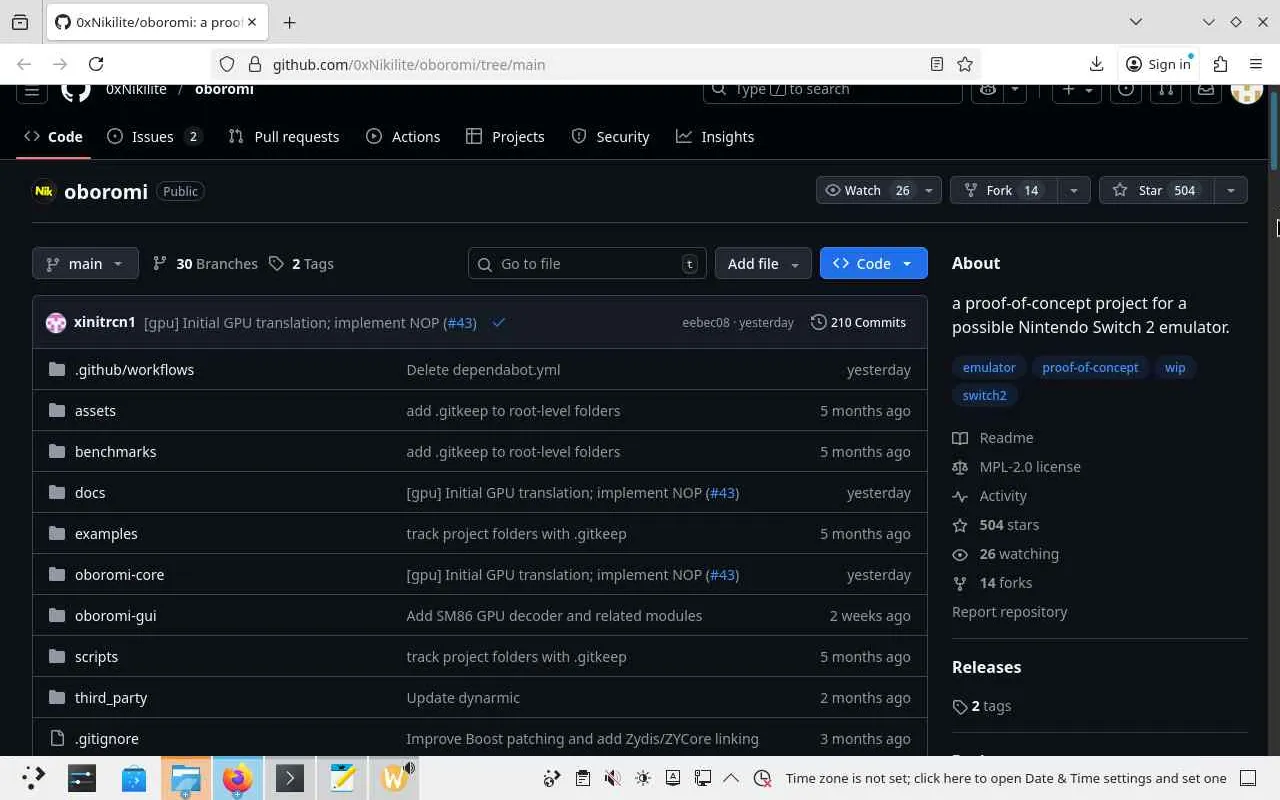Watch the oboromi repository
1280x800 pixels.
tap(867, 190)
